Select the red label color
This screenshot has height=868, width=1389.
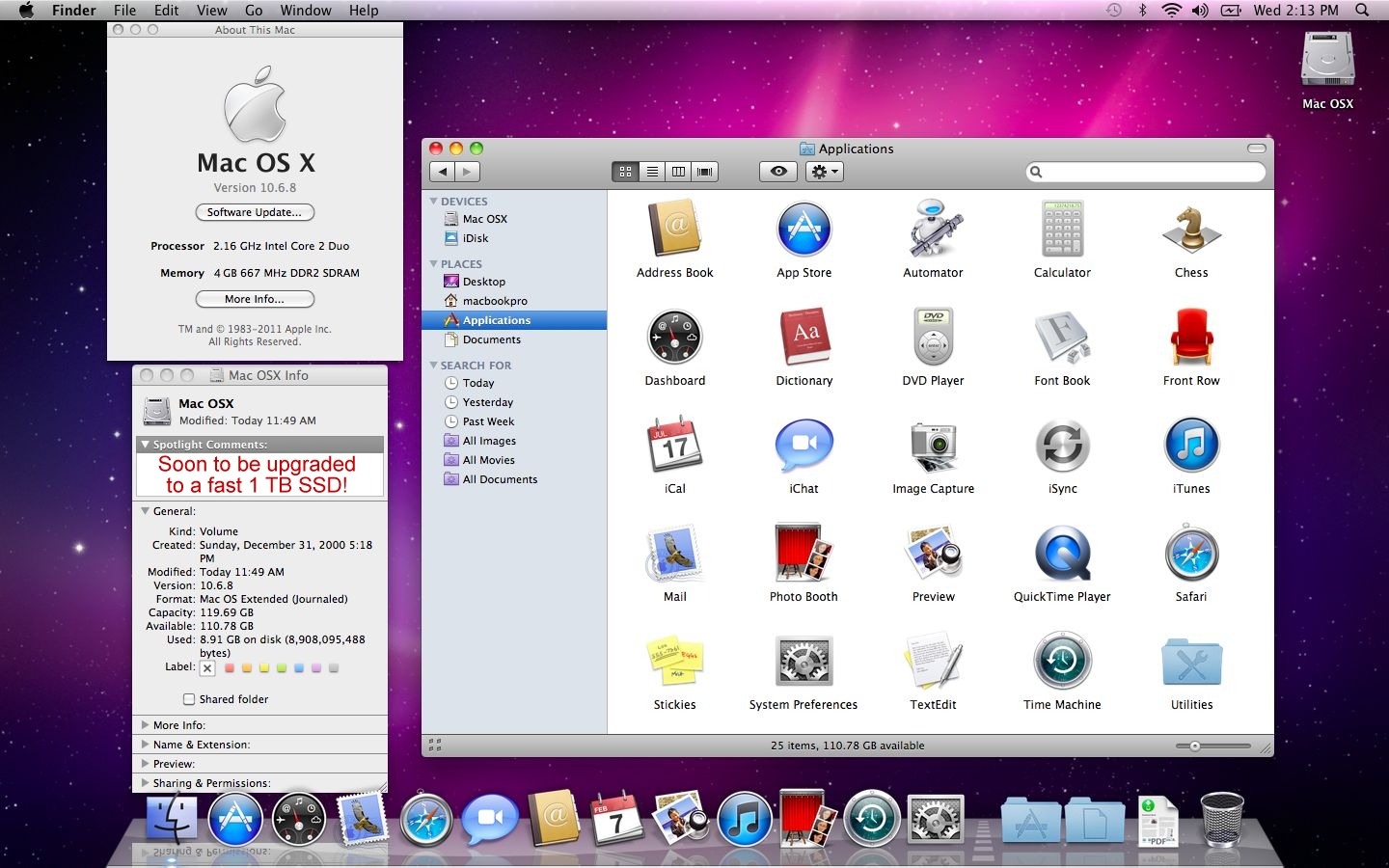click(230, 668)
